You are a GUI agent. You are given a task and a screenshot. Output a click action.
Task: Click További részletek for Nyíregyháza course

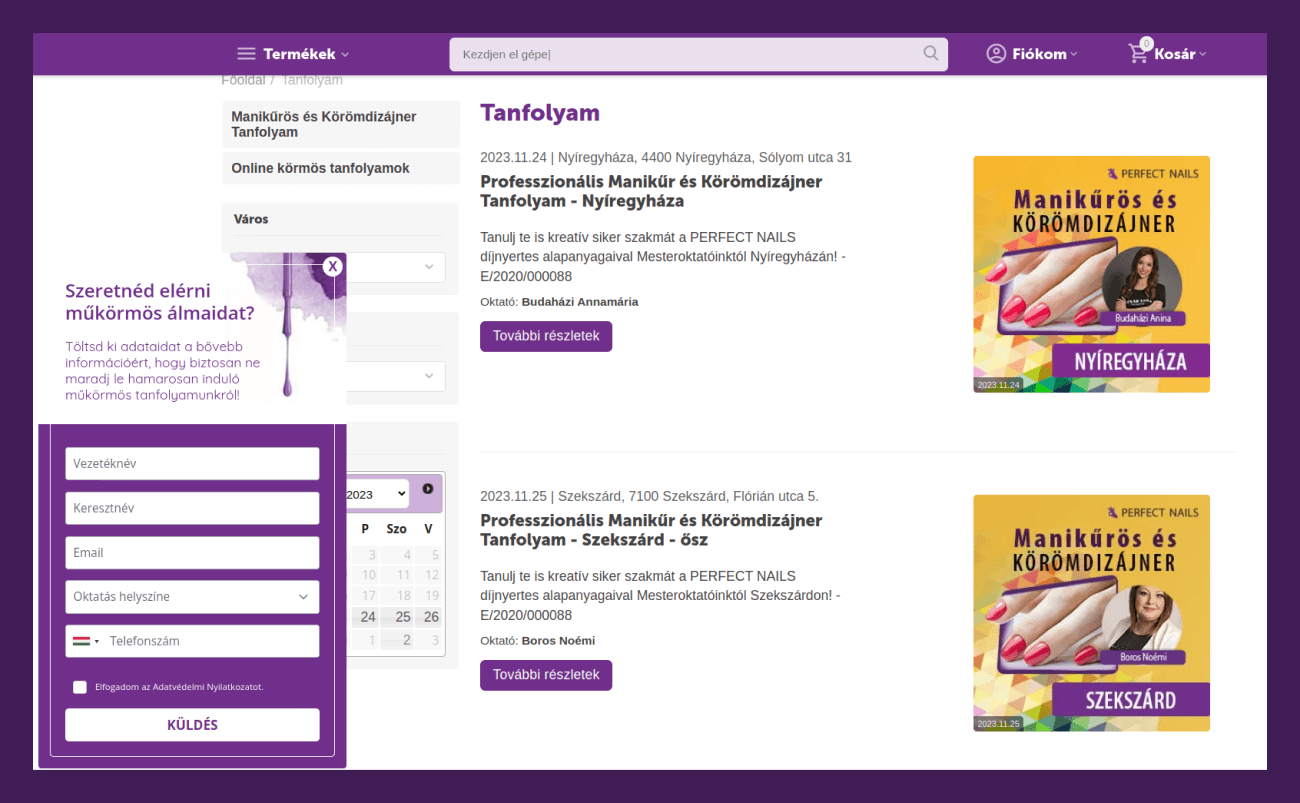click(x=546, y=336)
